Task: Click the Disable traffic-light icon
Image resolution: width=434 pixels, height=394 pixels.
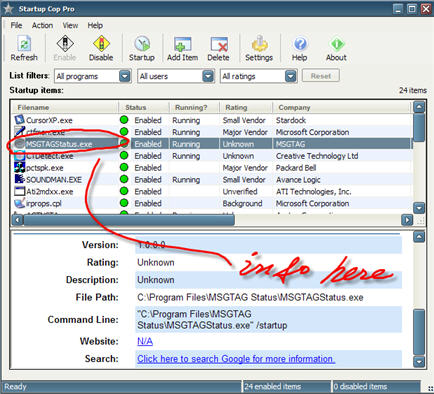Action: tap(101, 44)
